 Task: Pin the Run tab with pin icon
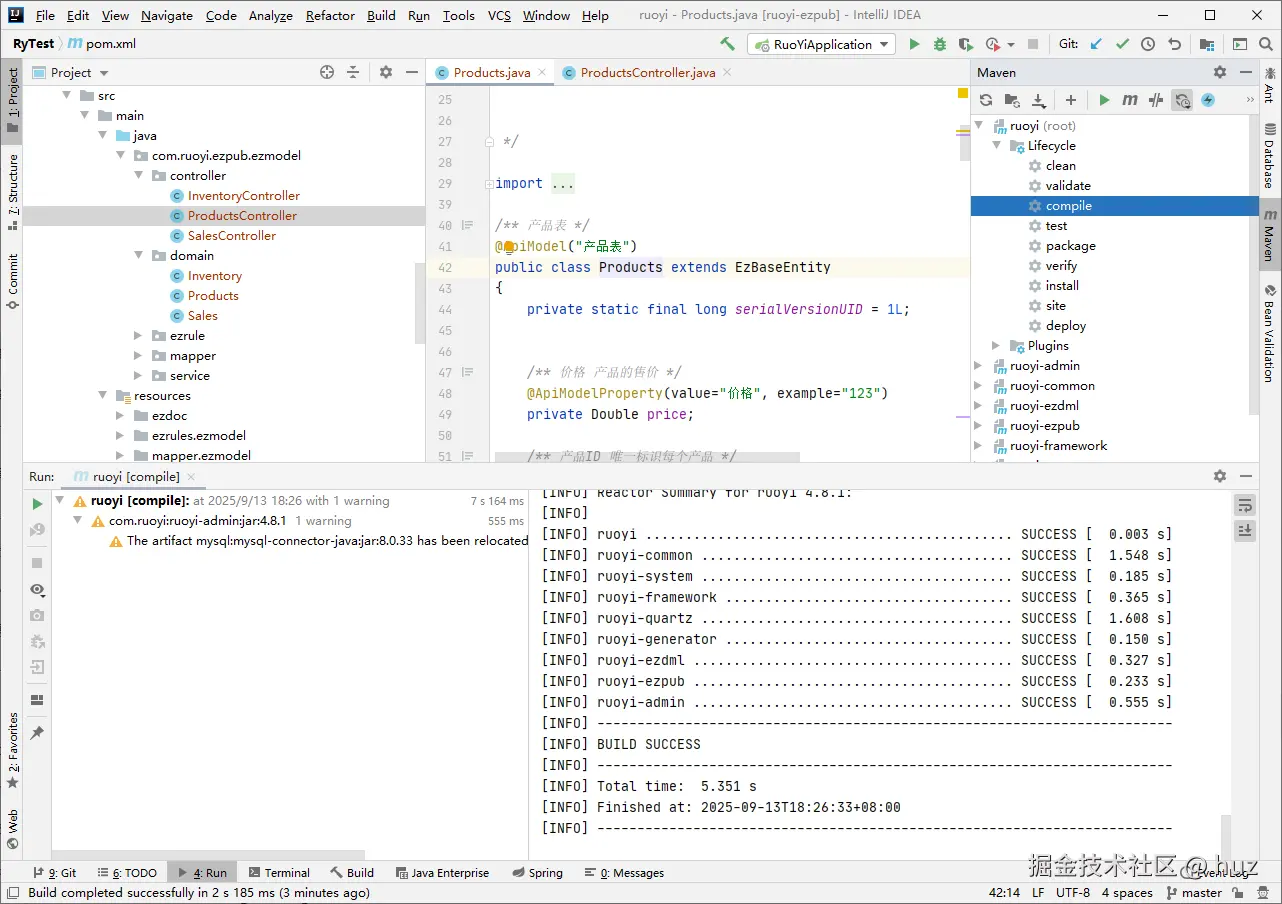click(37, 733)
